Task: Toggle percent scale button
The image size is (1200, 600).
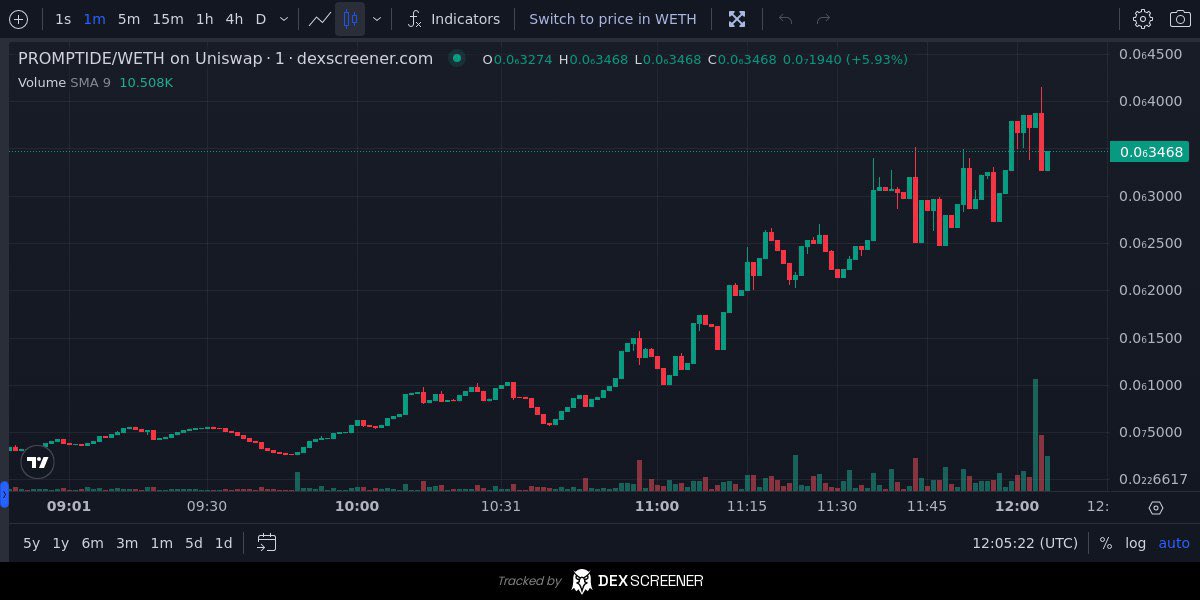Action: click(1105, 543)
